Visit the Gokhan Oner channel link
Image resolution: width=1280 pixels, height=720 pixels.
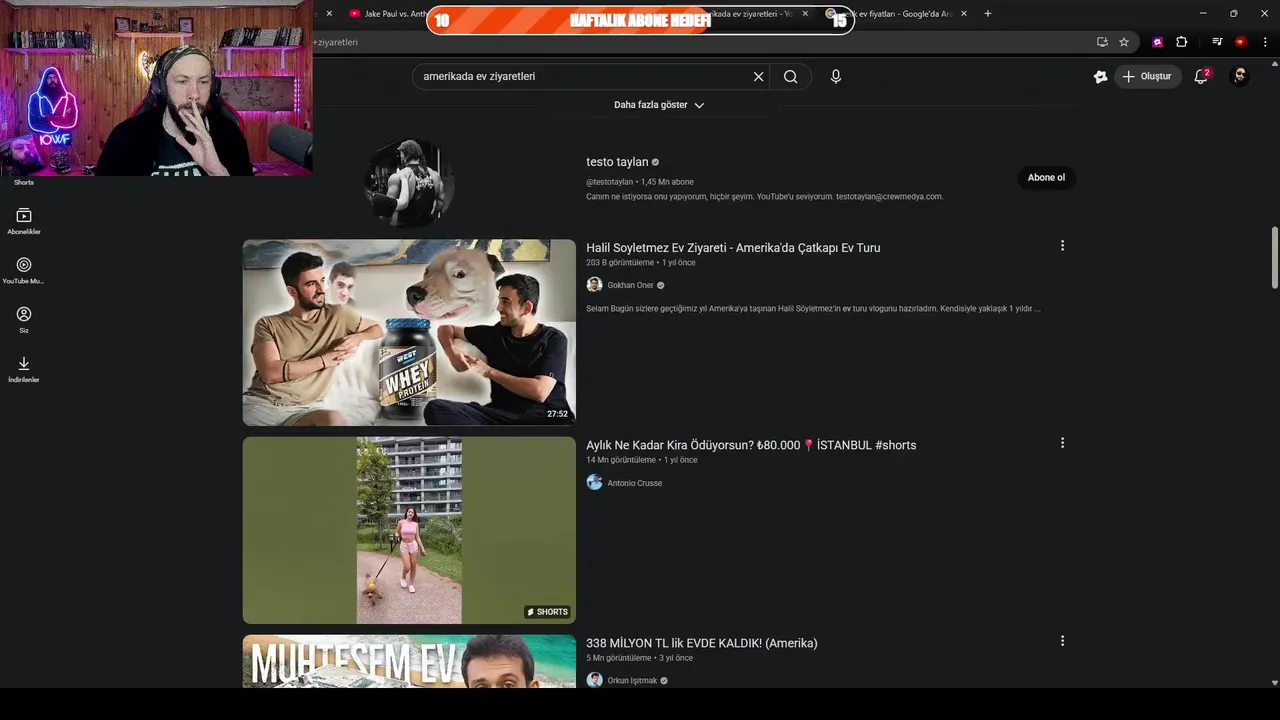[x=630, y=285]
